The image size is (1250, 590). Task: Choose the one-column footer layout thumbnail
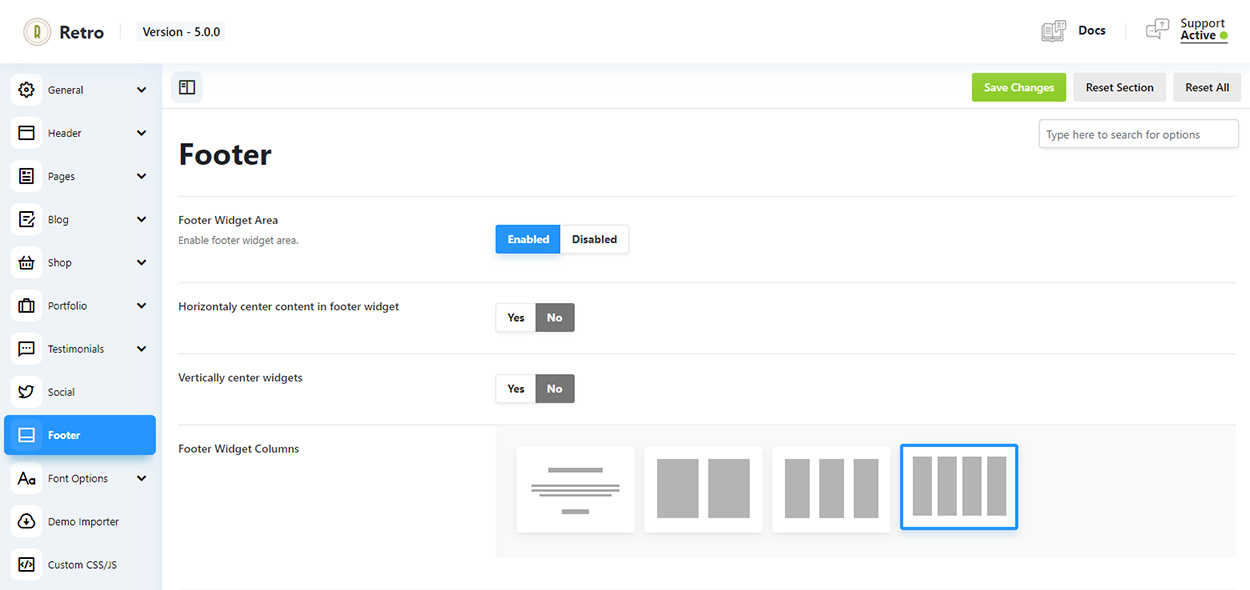pos(575,489)
